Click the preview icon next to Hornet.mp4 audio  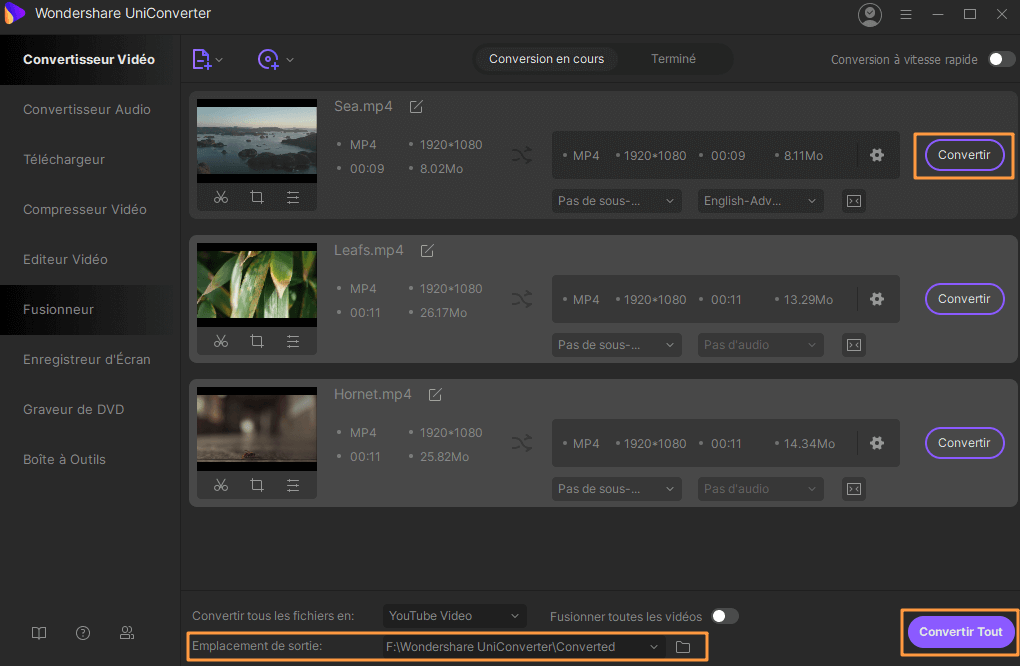pos(853,489)
